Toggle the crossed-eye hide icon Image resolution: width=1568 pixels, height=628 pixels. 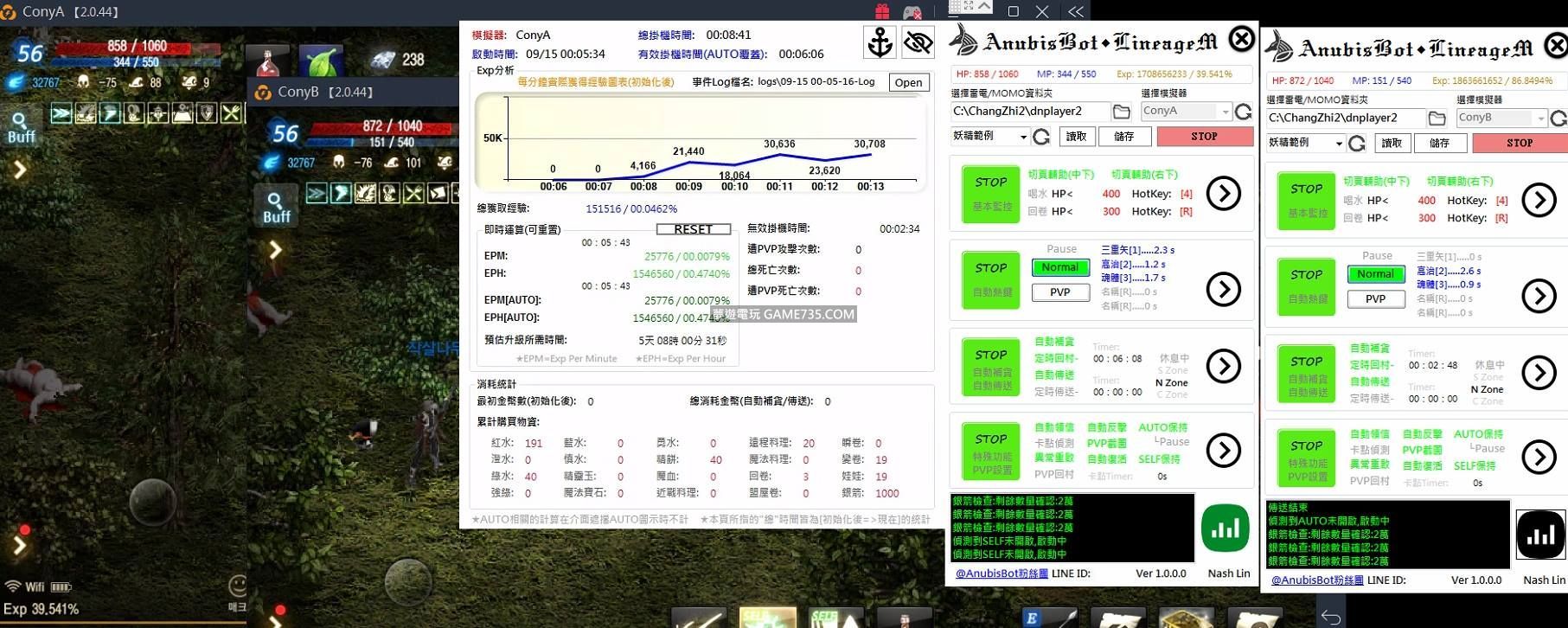918,42
